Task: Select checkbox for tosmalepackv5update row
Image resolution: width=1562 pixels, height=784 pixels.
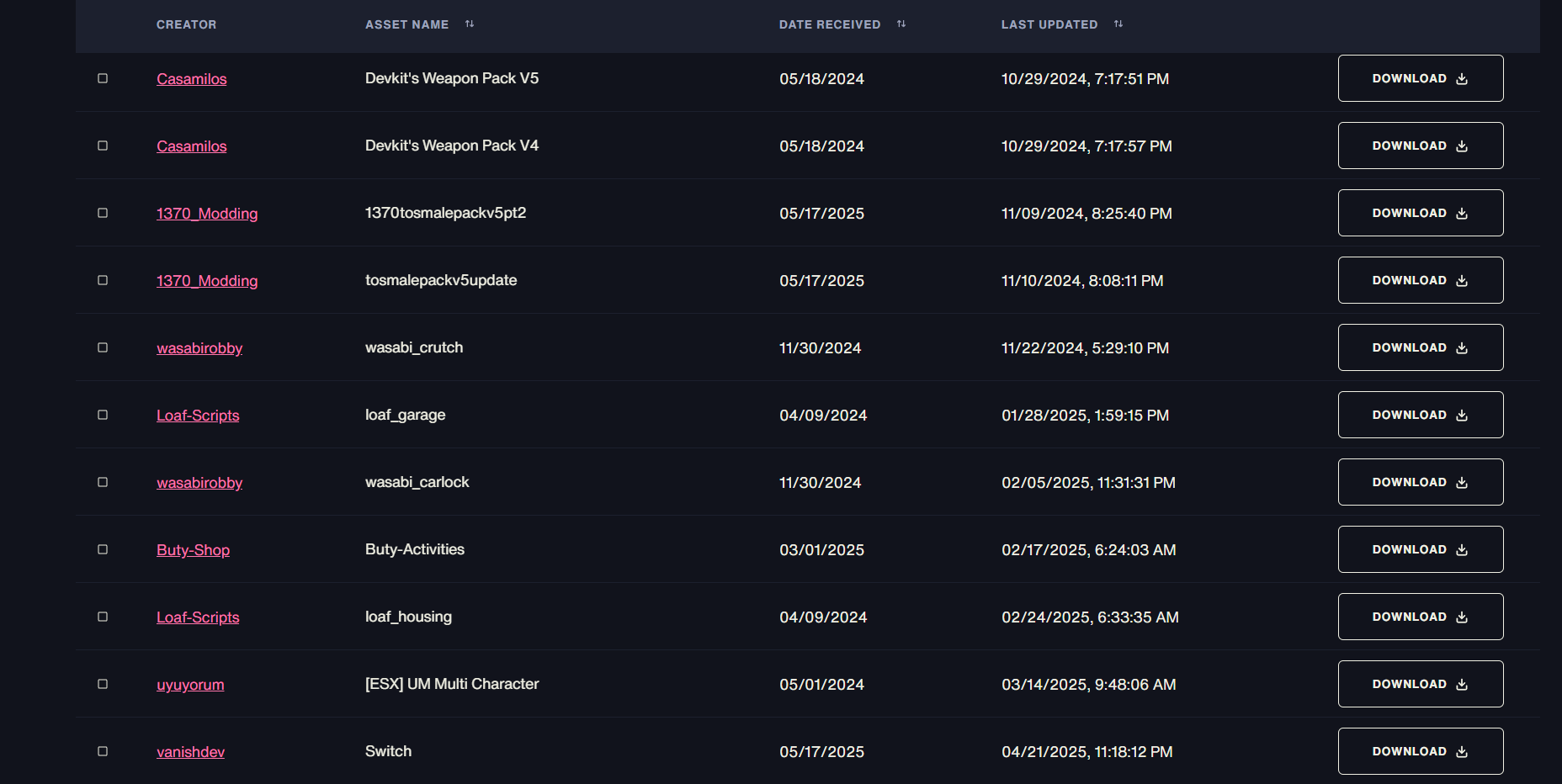Action: [x=103, y=280]
